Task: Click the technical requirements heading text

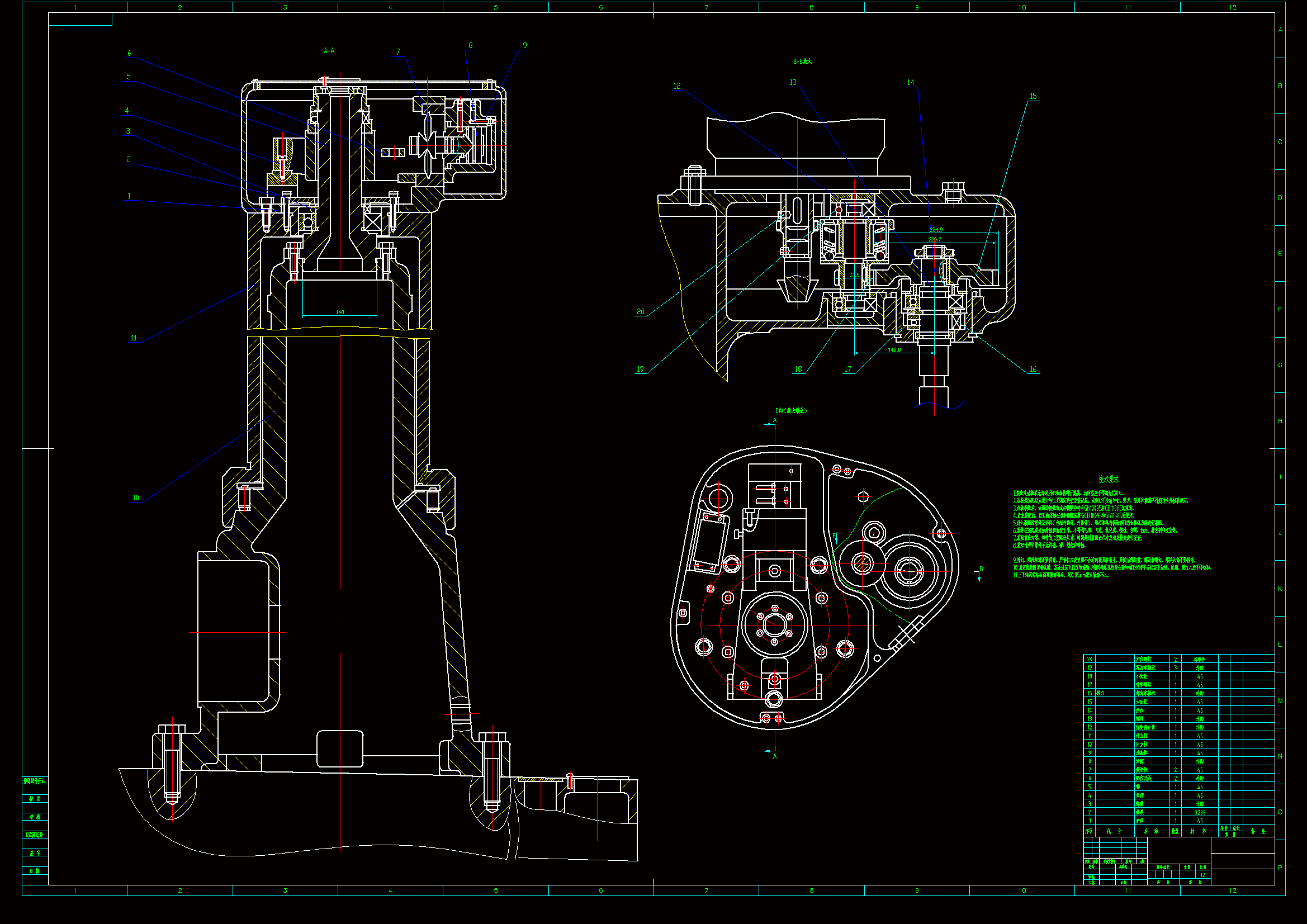Action: pos(1109,480)
